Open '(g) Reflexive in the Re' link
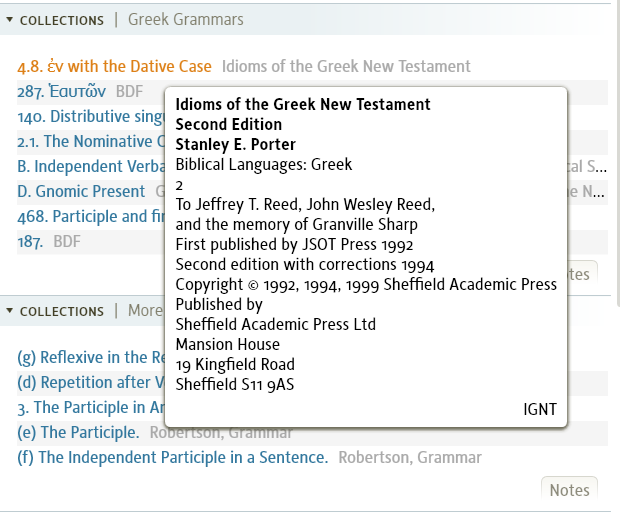Image resolution: width=620 pixels, height=512 pixels. pos(90,358)
